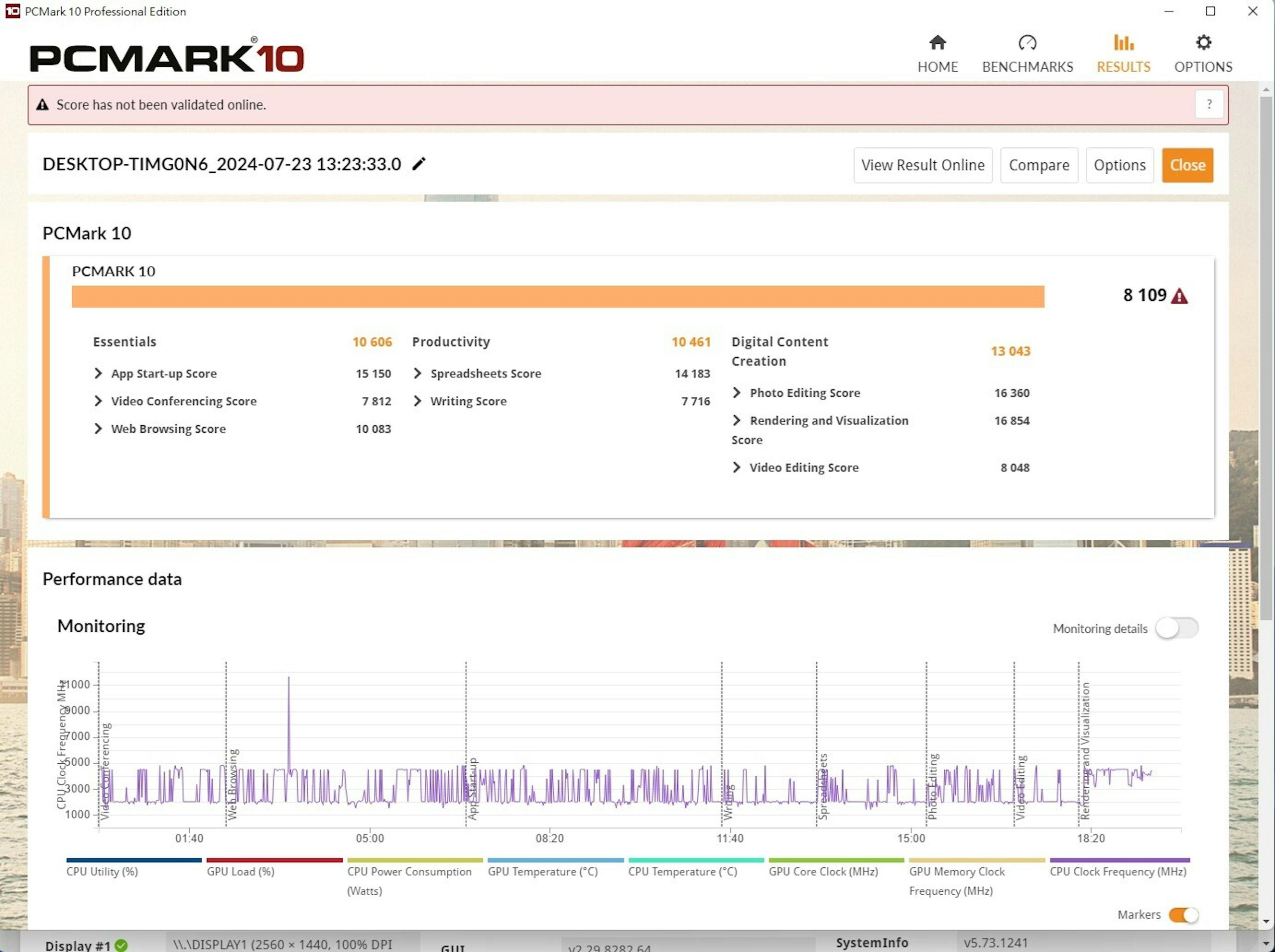1275x952 pixels.
Task: Click the Web Browsing chart marker
Action: point(233,784)
